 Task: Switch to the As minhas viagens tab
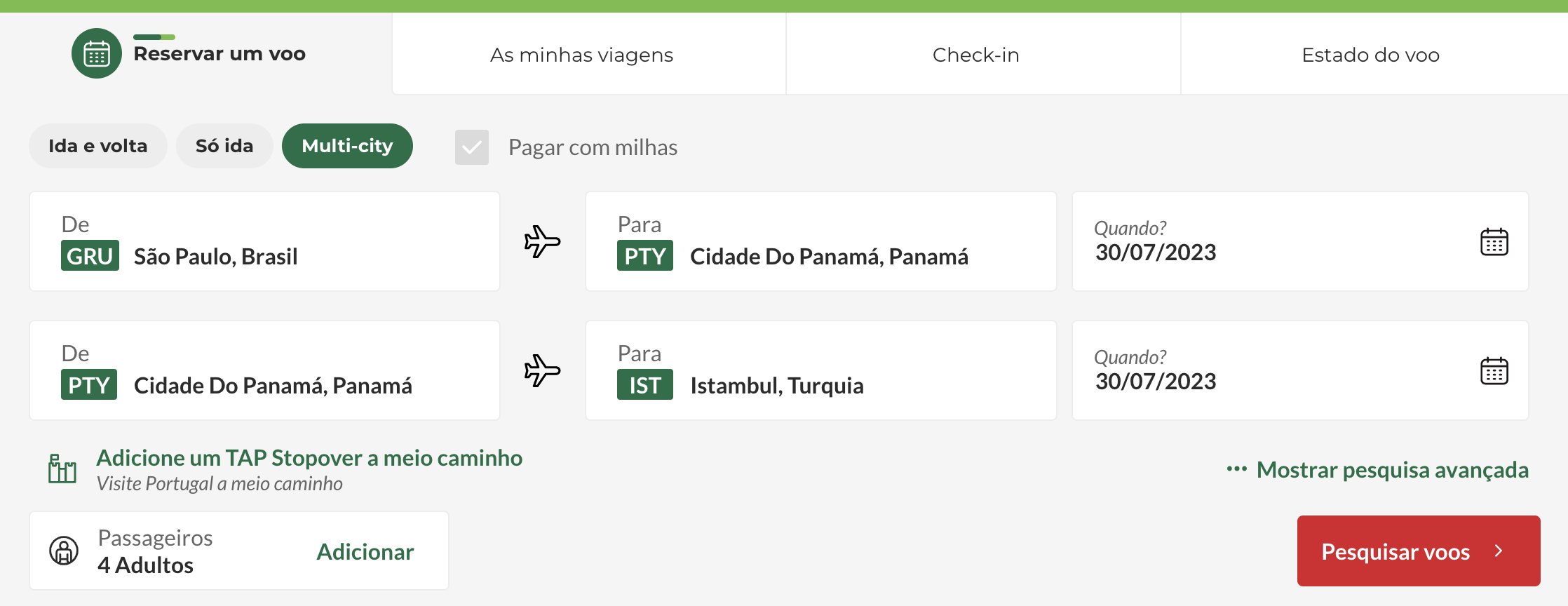[x=581, y=55]
